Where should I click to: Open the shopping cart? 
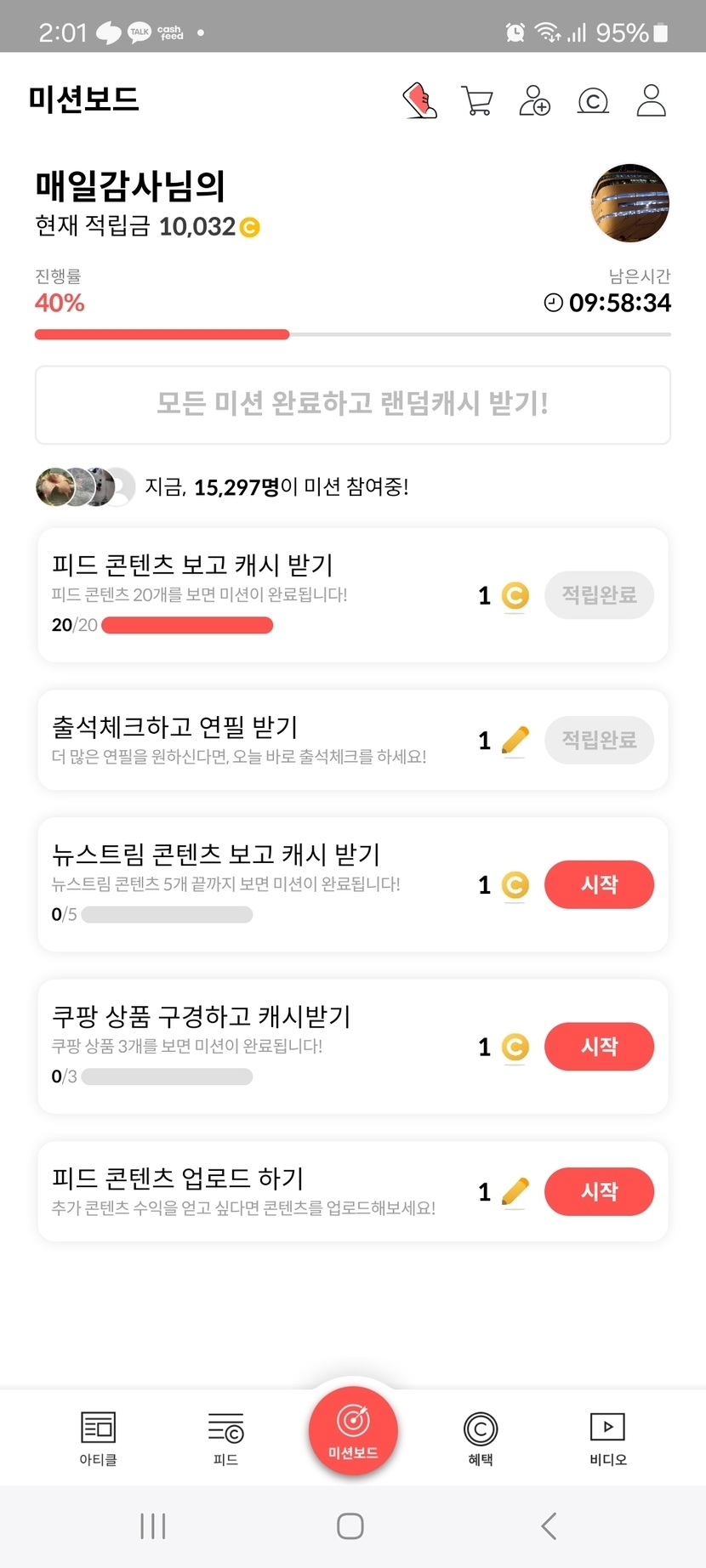(x=477, y=100)
